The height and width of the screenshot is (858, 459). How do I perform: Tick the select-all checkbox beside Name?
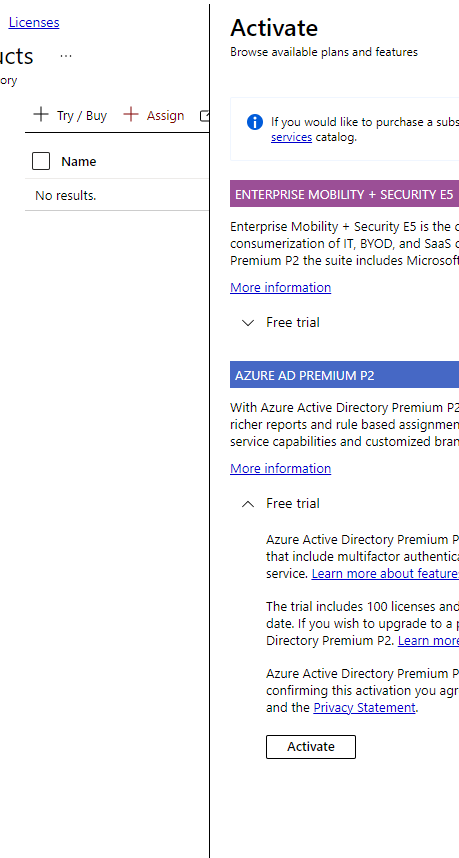pos(41,161)
